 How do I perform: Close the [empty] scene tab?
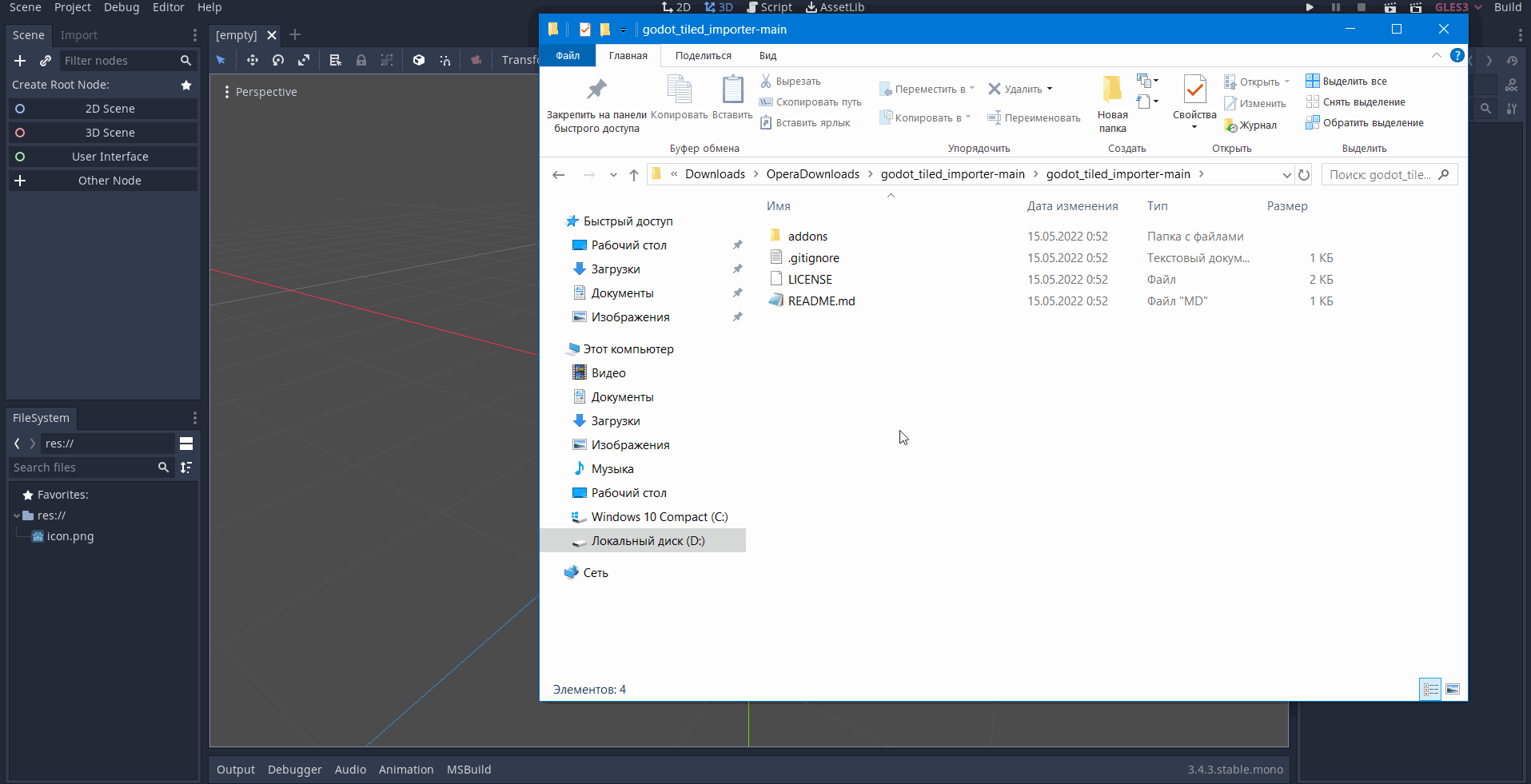(x=272, y=35)
